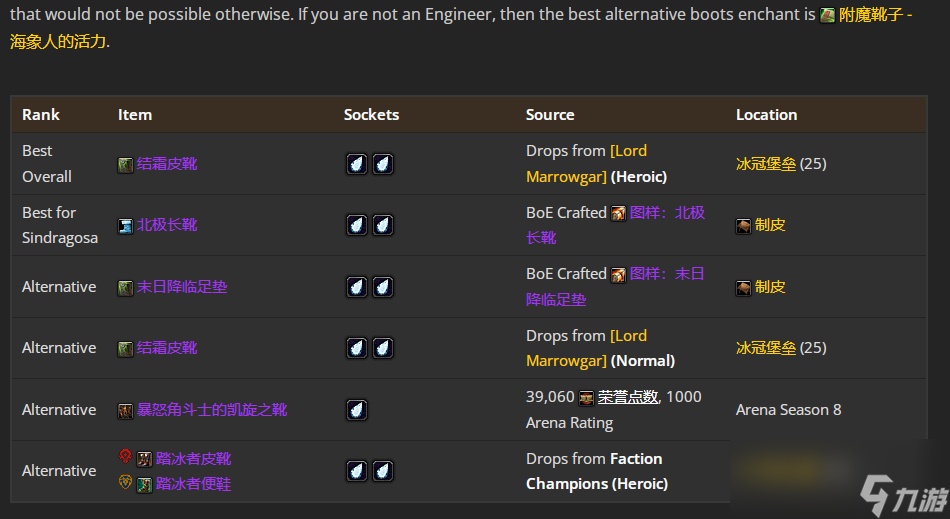The width and height of the screenshot is (950, 519).
Task: Click the pattern icon before 图样：北极长靴
Action: click(618, 213)
